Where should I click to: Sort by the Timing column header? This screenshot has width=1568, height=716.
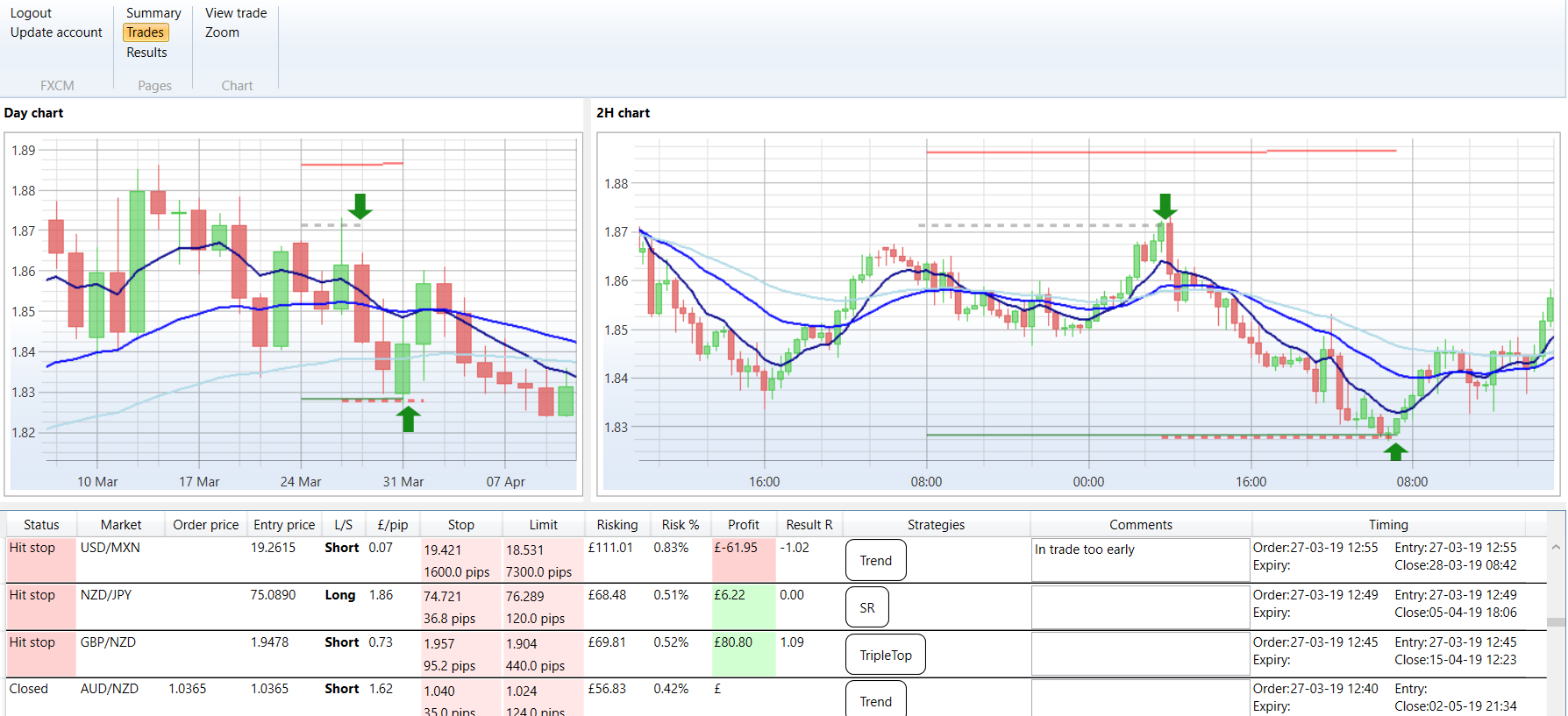click(1388, 525)
